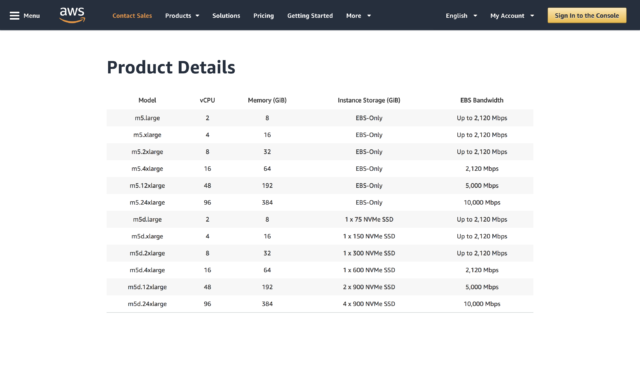
Task: Click the 1 x 75 NVMe SSD cell
Action: (369, 220)
